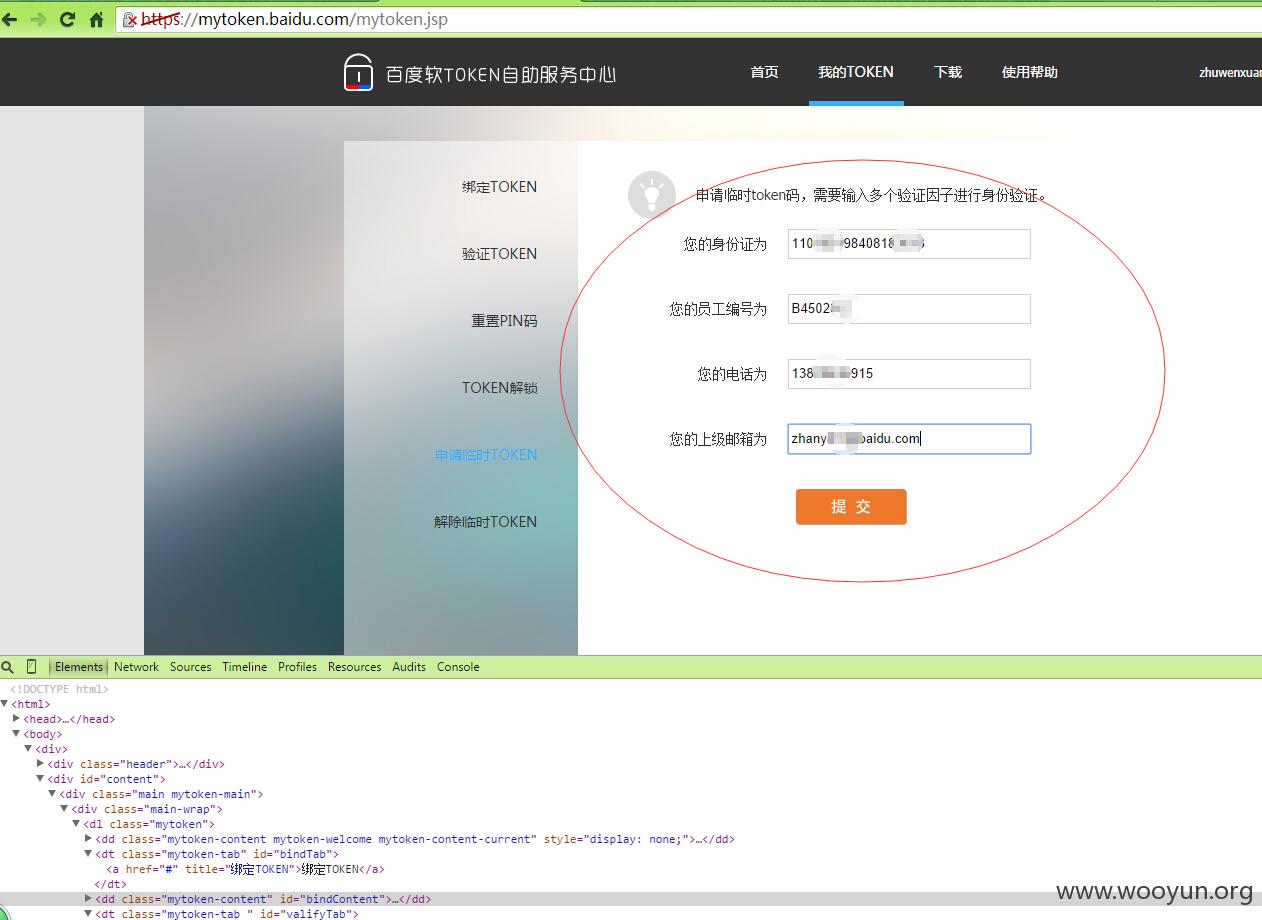Click the browser back arrow

[x=9, y=19]
